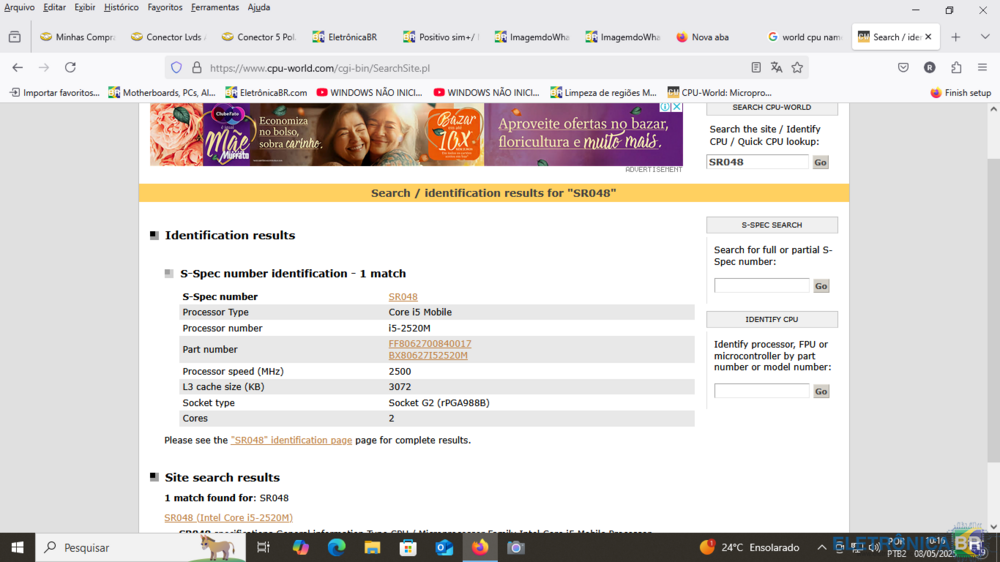The image size is (1000, 562).
Task: Click the shield tracking protection icon
Action: 177,68
